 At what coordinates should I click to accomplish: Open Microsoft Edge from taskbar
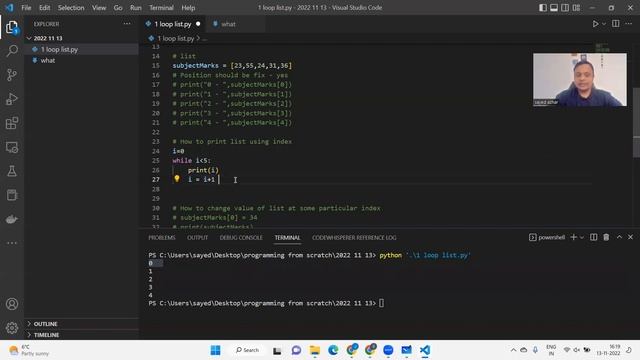tap(333, 350)
